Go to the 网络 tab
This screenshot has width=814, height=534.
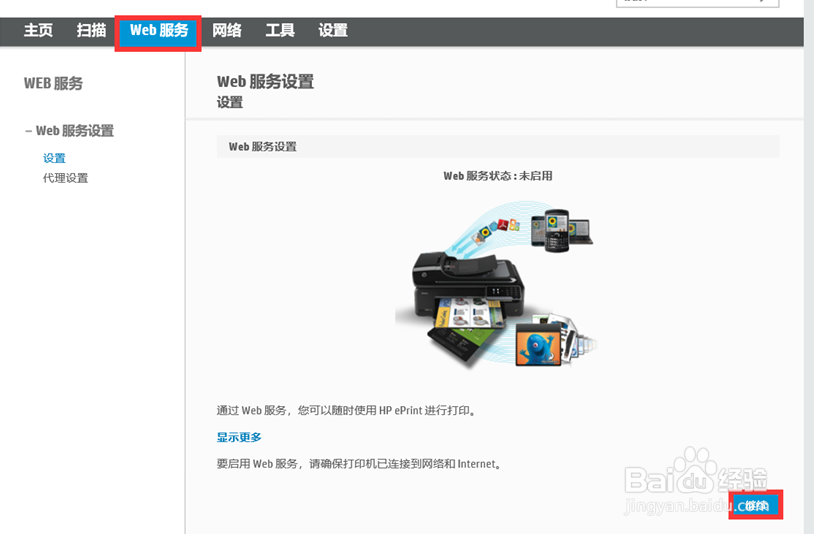227,31
